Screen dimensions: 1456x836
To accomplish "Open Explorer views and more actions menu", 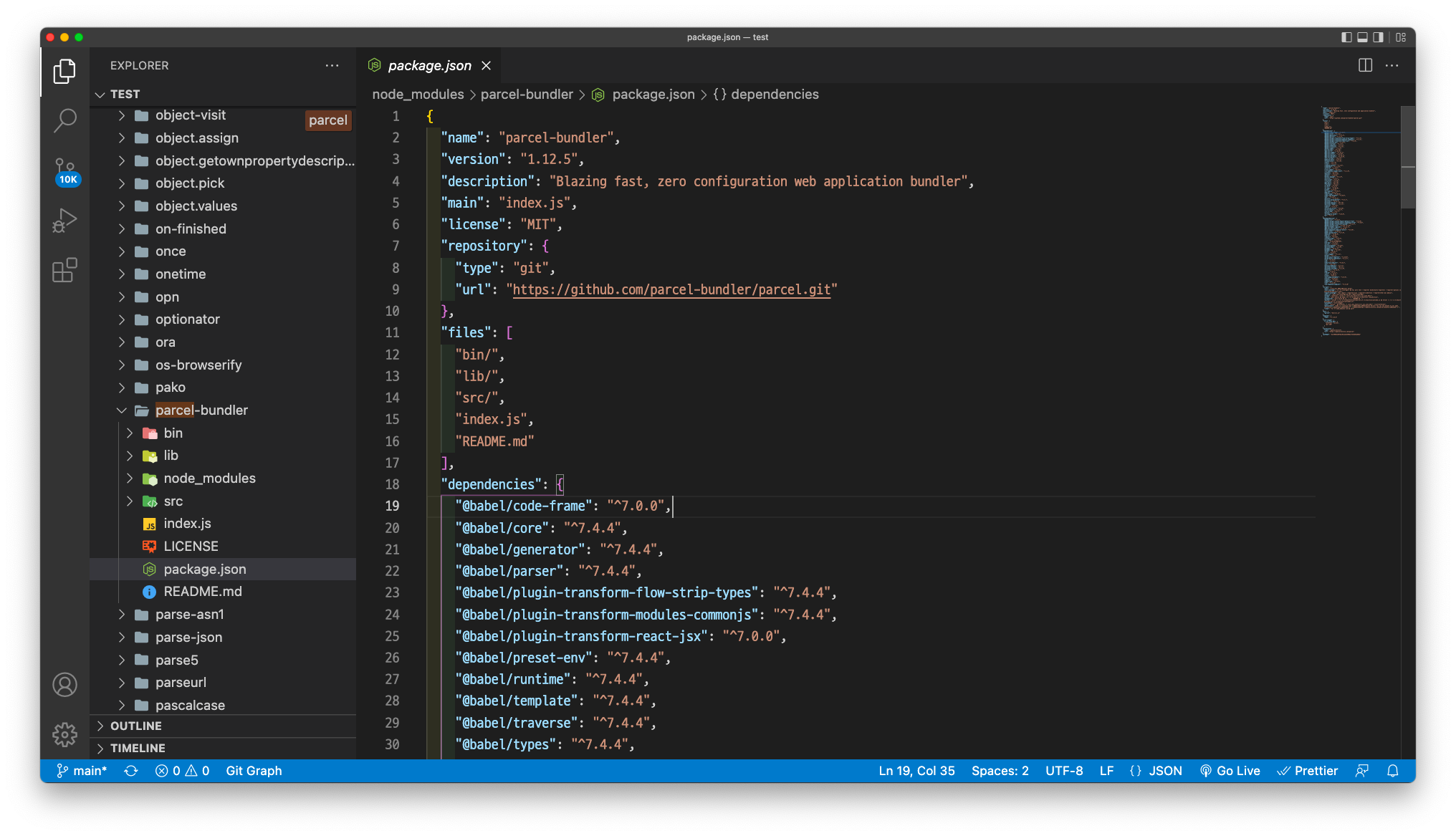I will click(332, 65).
